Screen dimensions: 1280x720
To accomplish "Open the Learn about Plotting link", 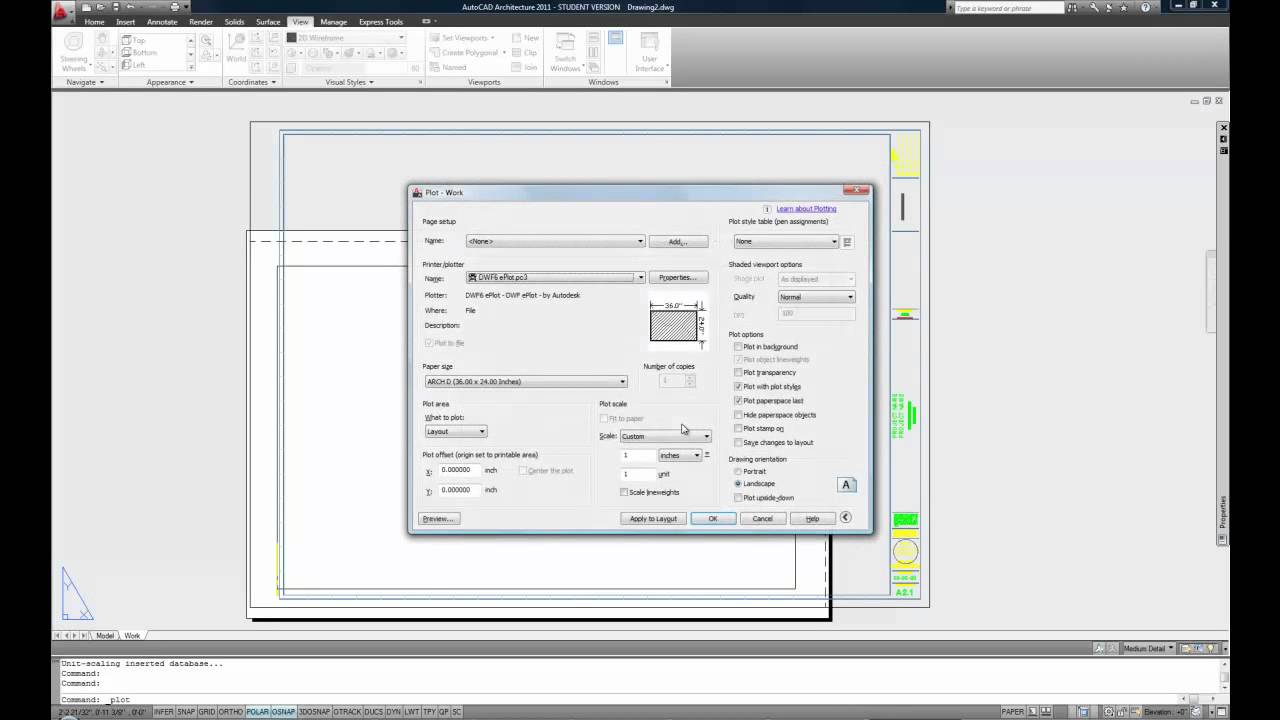I will click(806, 209).
